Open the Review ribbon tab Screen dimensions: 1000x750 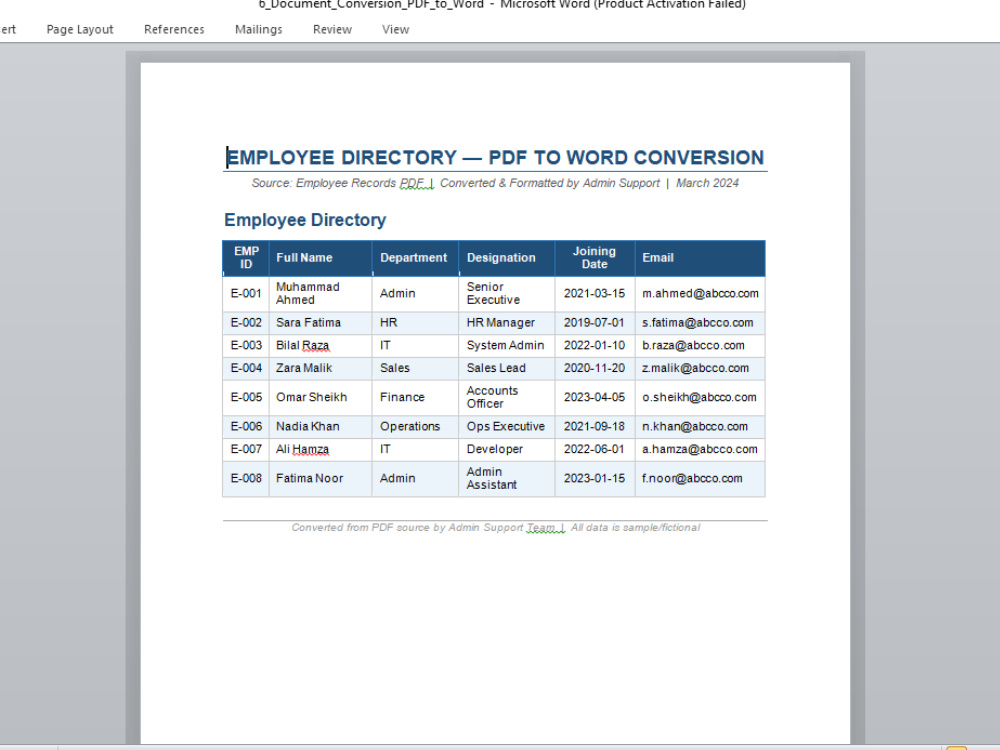332,29
